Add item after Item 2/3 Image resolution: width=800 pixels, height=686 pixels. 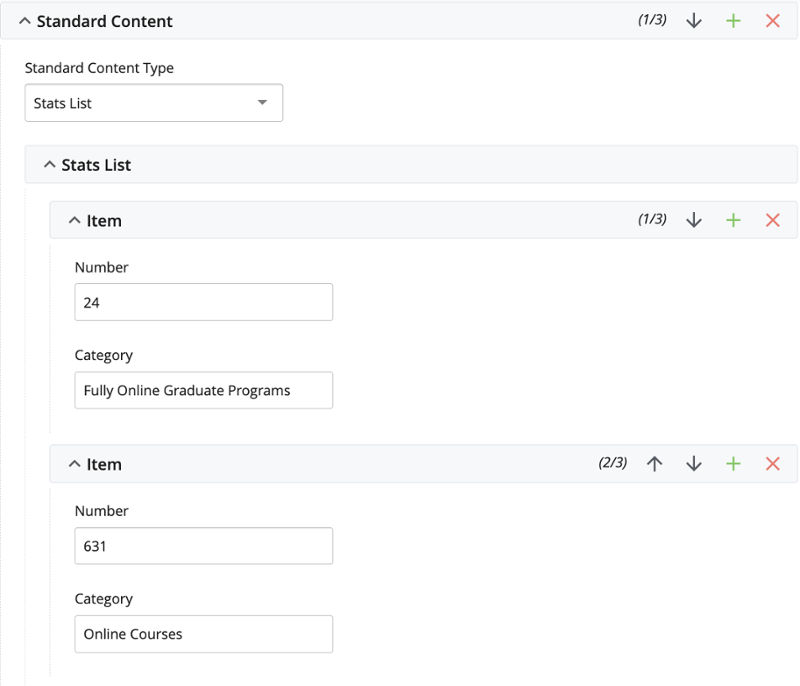[733, 464]
